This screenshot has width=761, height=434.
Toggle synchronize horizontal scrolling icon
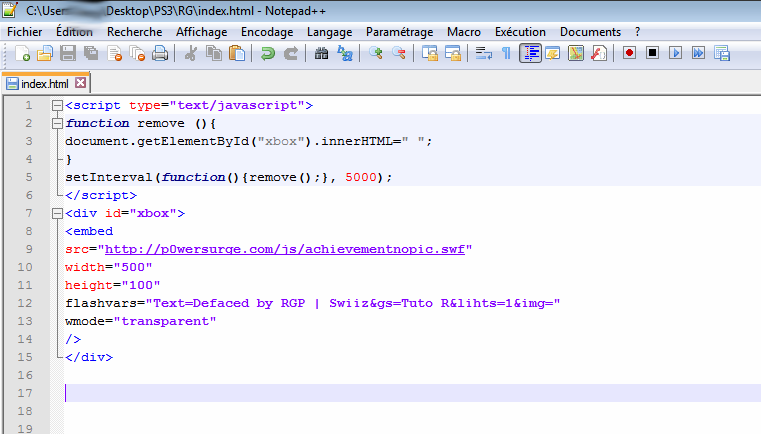coord(452,53)
